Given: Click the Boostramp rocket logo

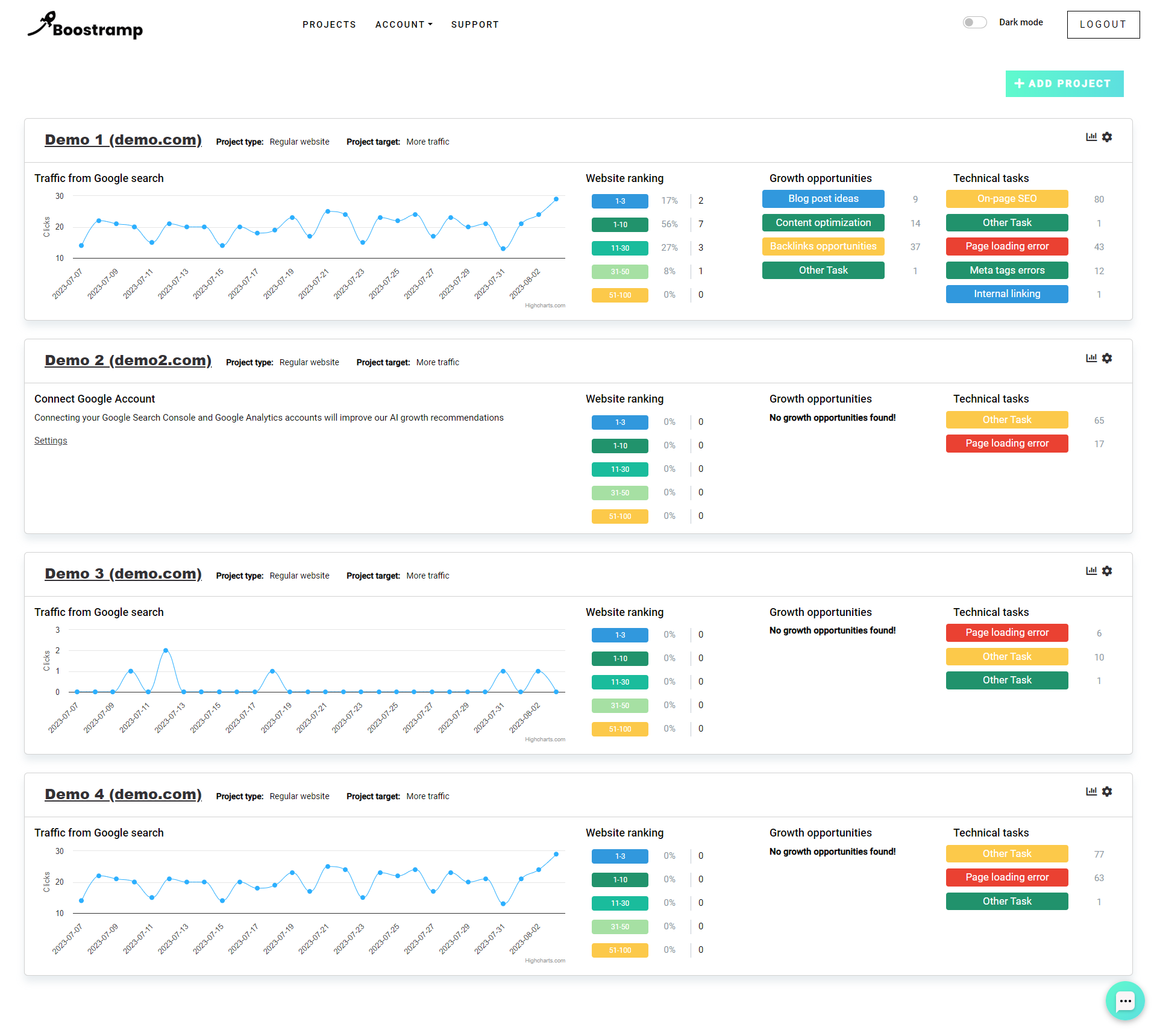Looking at the screenshot, I should click(85, 25).
